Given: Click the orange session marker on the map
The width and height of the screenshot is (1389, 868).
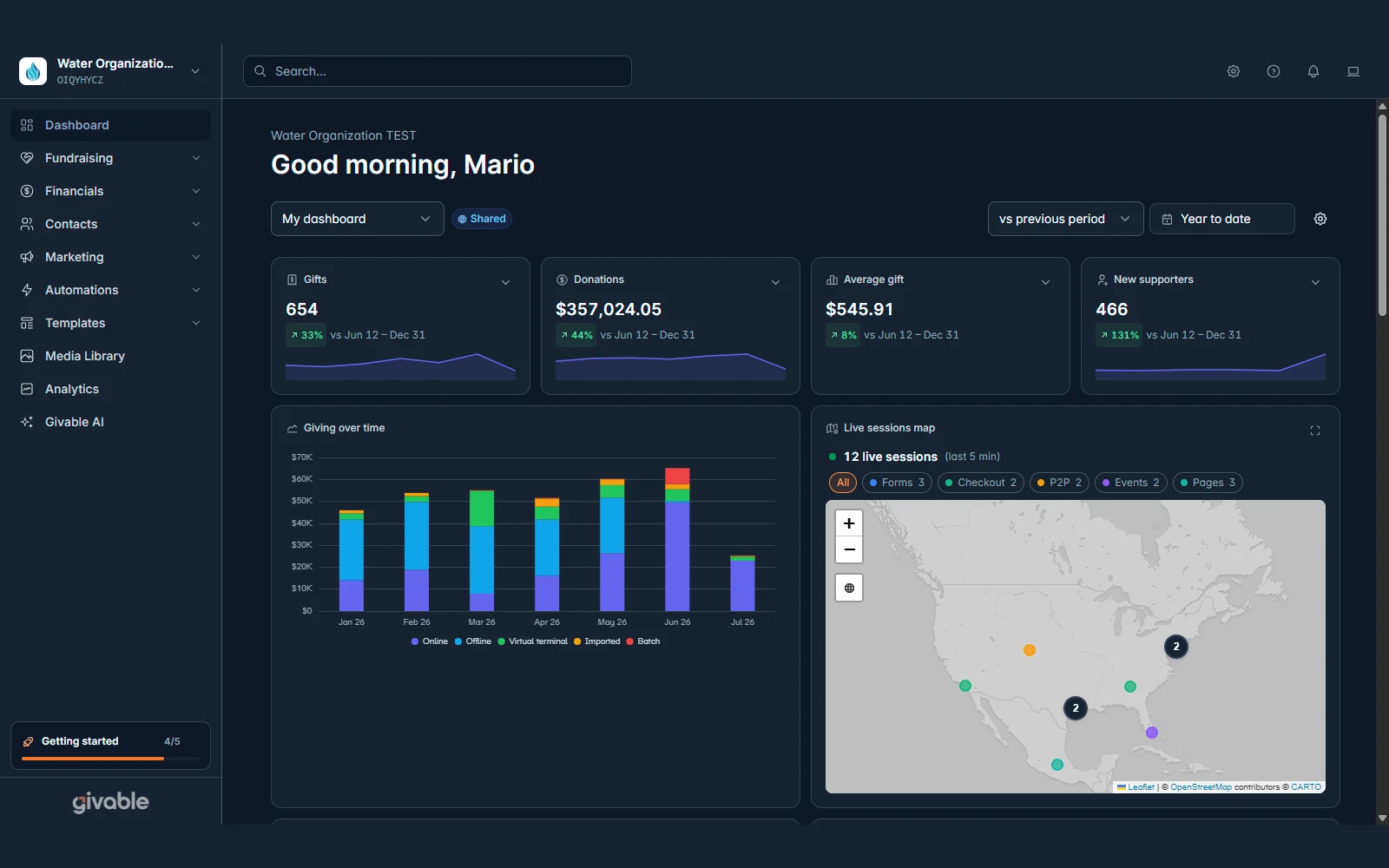Looking at the screenshot, I should [1029, 650].
